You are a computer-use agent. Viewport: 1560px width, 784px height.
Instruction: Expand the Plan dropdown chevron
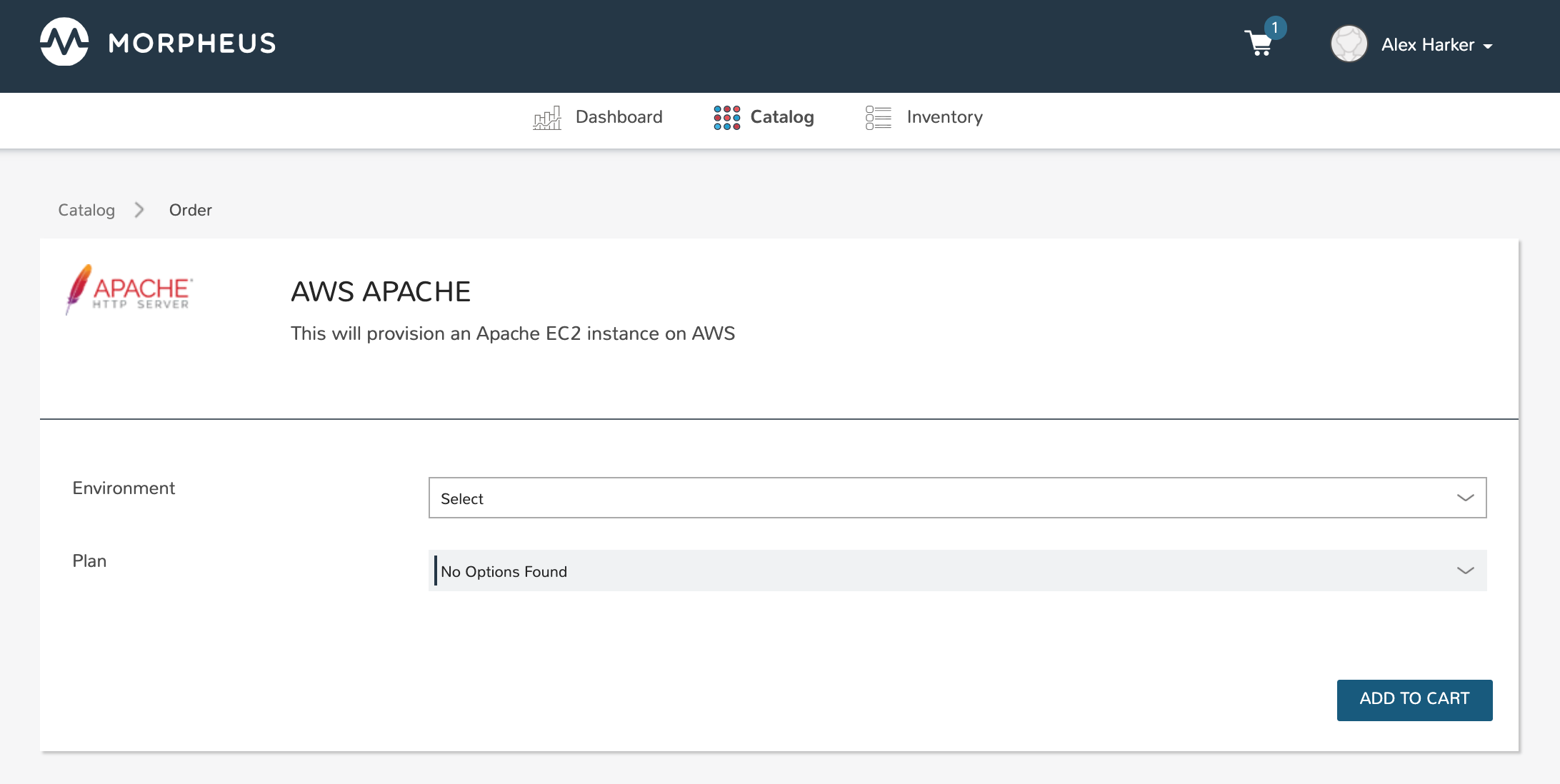(1465, 571)
